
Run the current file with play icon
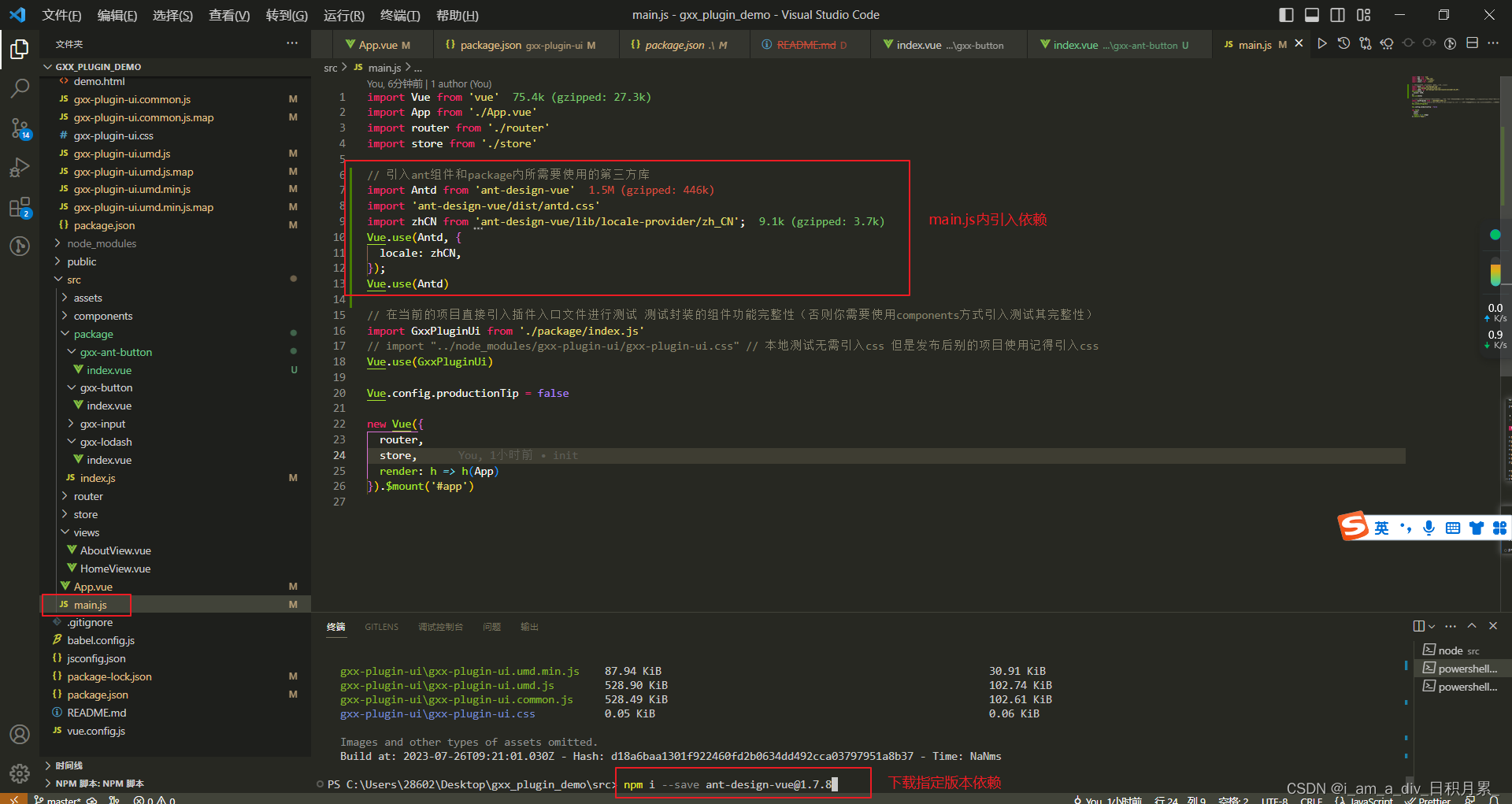point(1322,43)
